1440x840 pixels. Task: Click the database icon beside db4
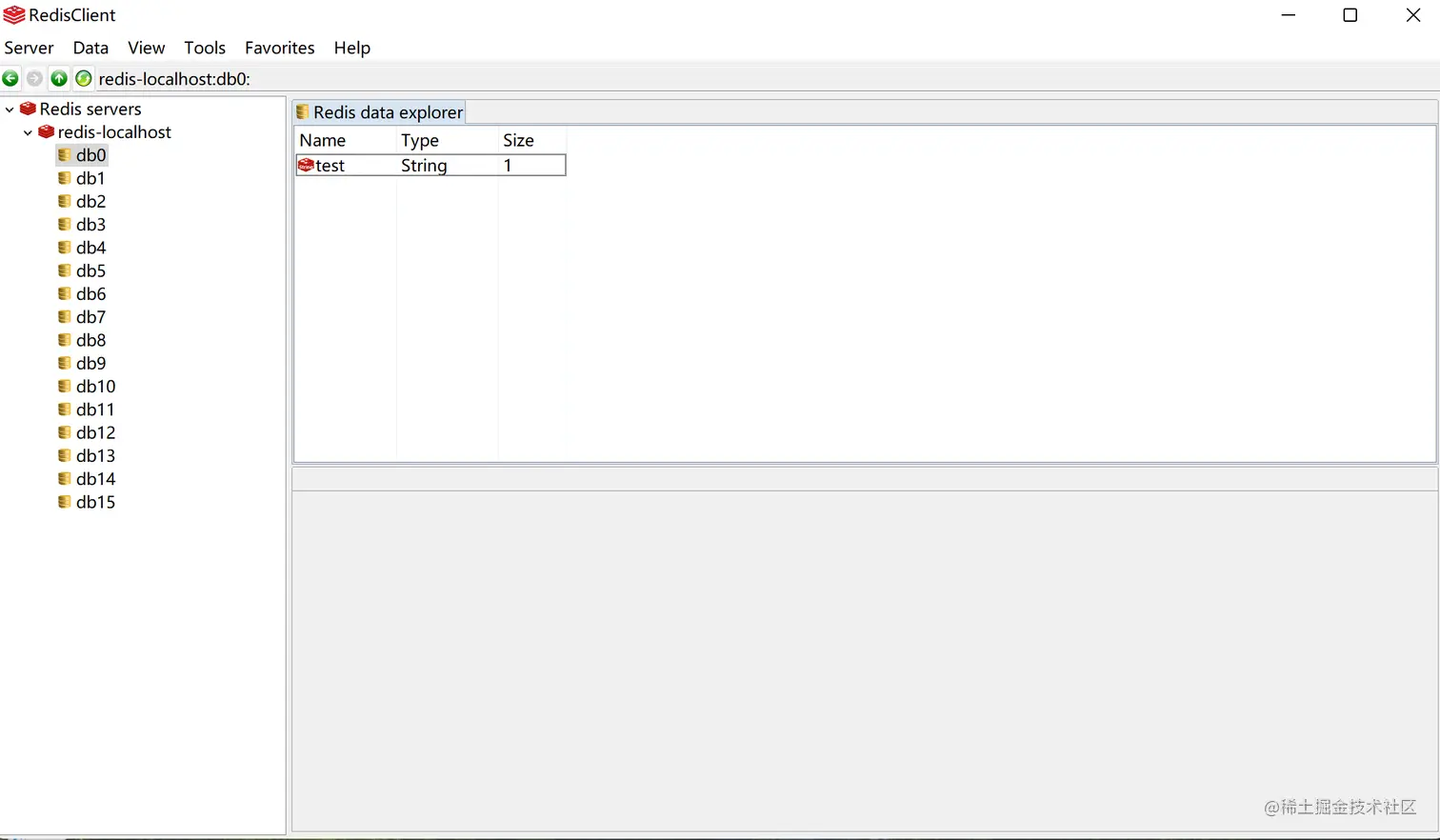point(65,247)
